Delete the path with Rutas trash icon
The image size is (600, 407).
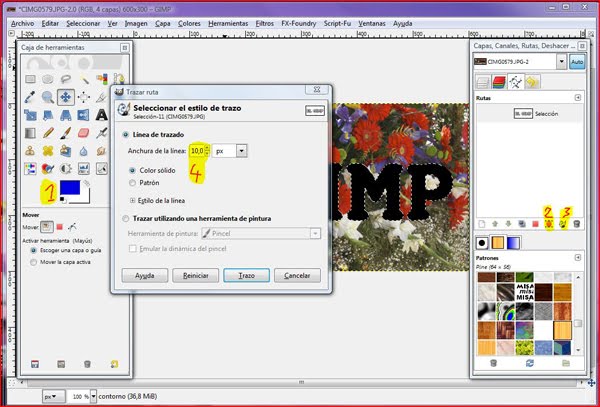(577, 224)
